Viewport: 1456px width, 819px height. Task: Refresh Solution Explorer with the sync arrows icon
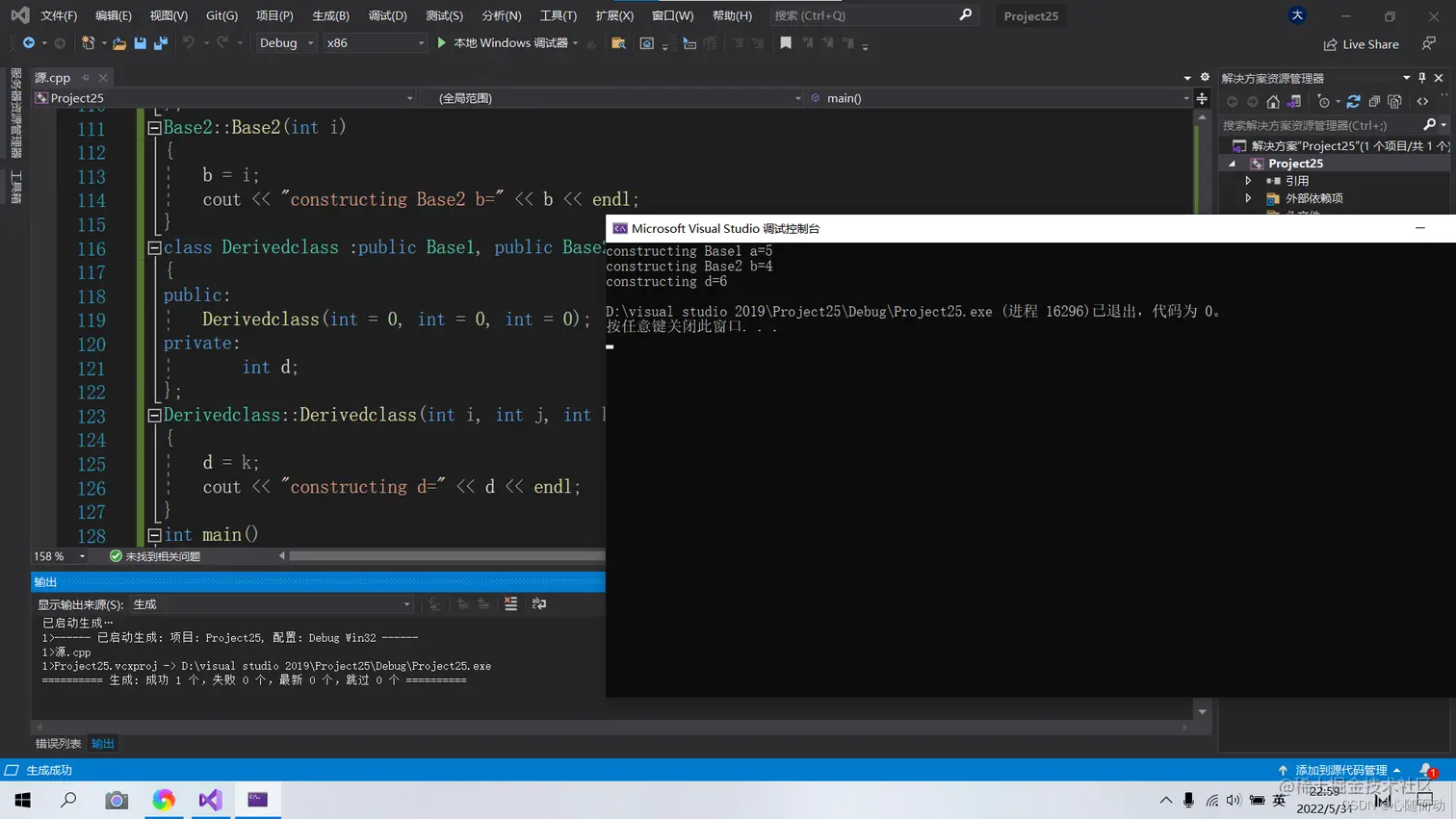[1354, 102]
